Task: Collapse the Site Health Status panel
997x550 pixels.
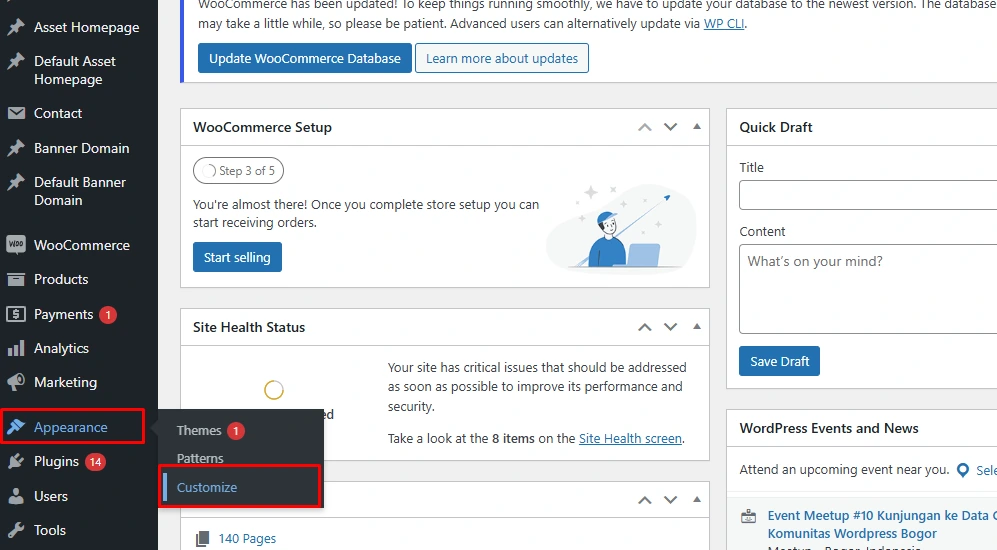Action: point(697,326)
